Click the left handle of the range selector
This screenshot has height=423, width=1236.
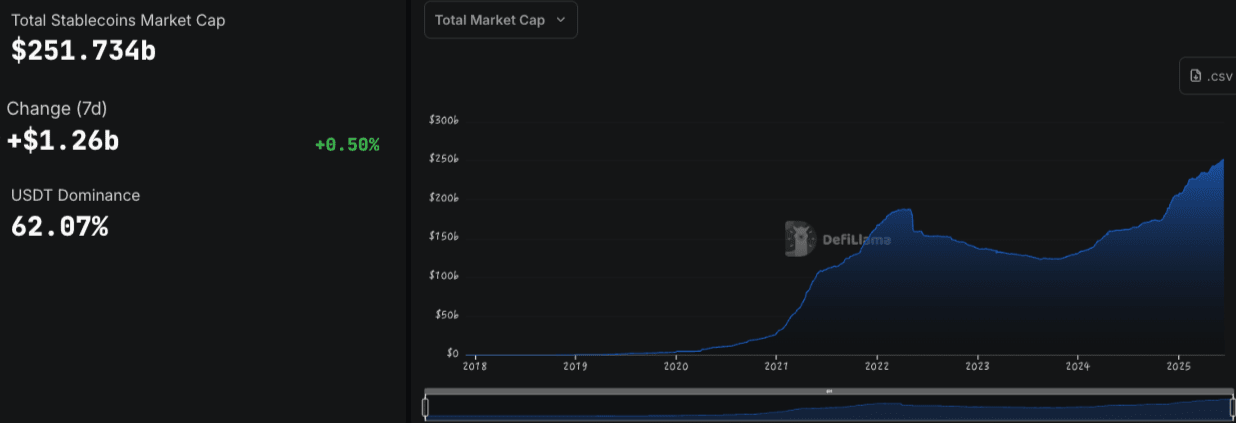click(425, 407)
